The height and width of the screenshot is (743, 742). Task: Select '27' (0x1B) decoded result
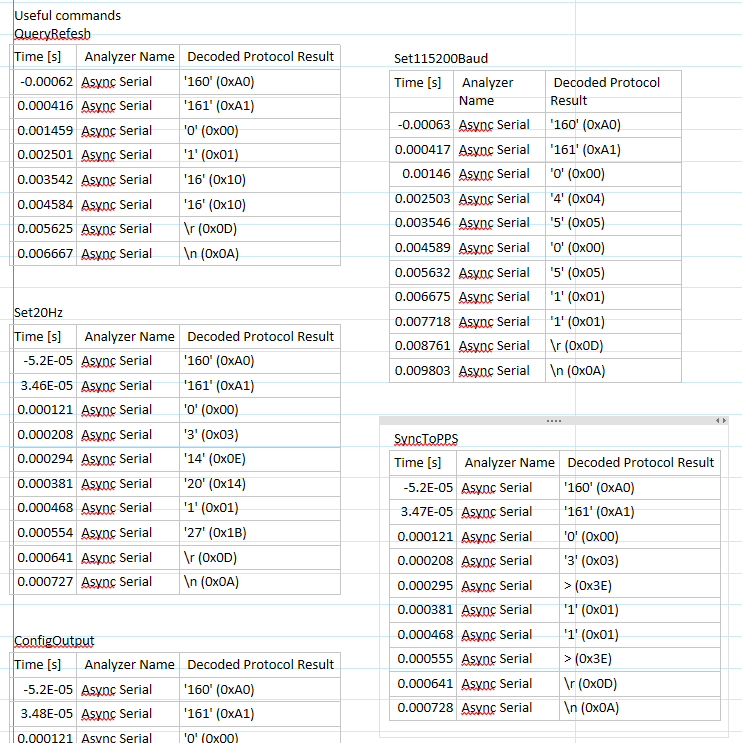point(215,533)
